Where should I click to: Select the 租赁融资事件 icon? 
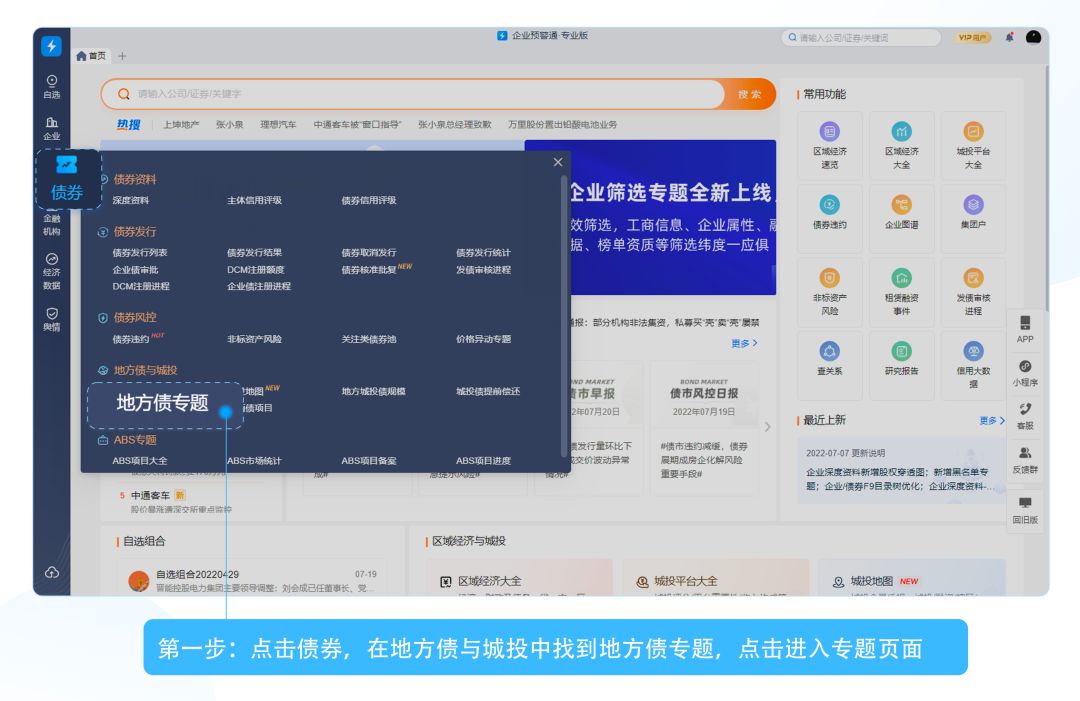tap(902, 291)
